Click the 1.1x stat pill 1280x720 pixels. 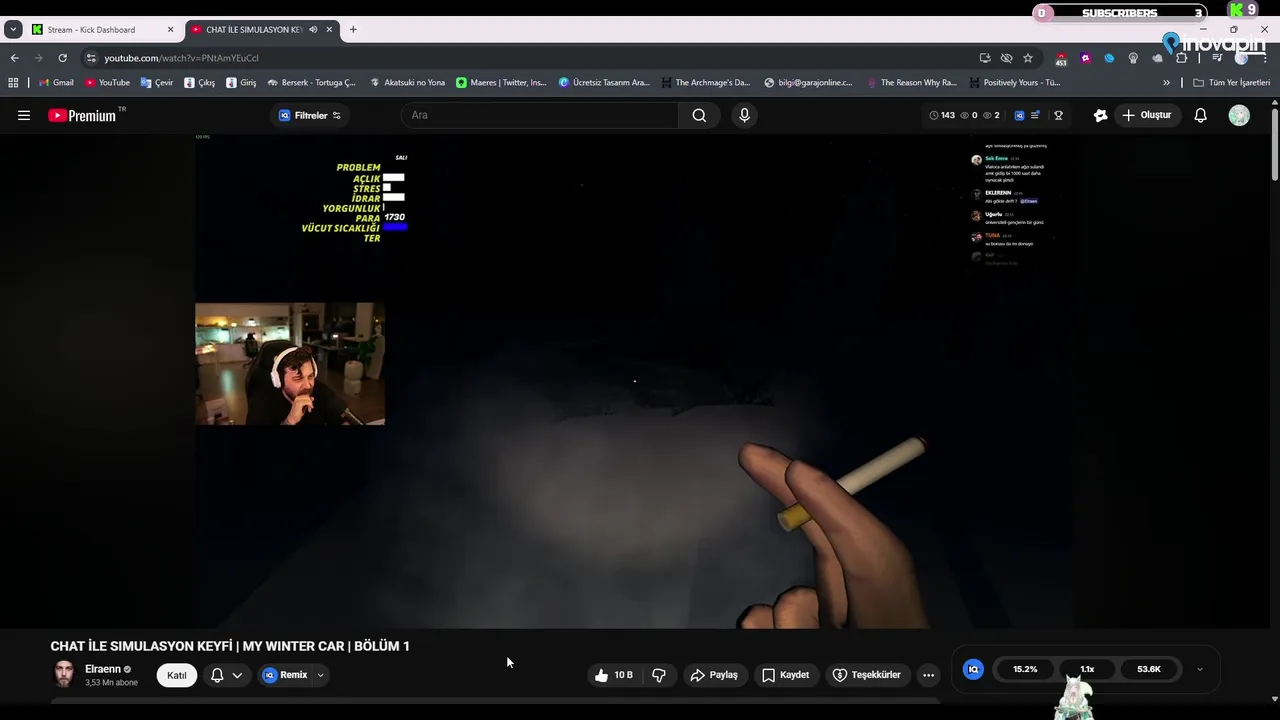[1087, 669]
